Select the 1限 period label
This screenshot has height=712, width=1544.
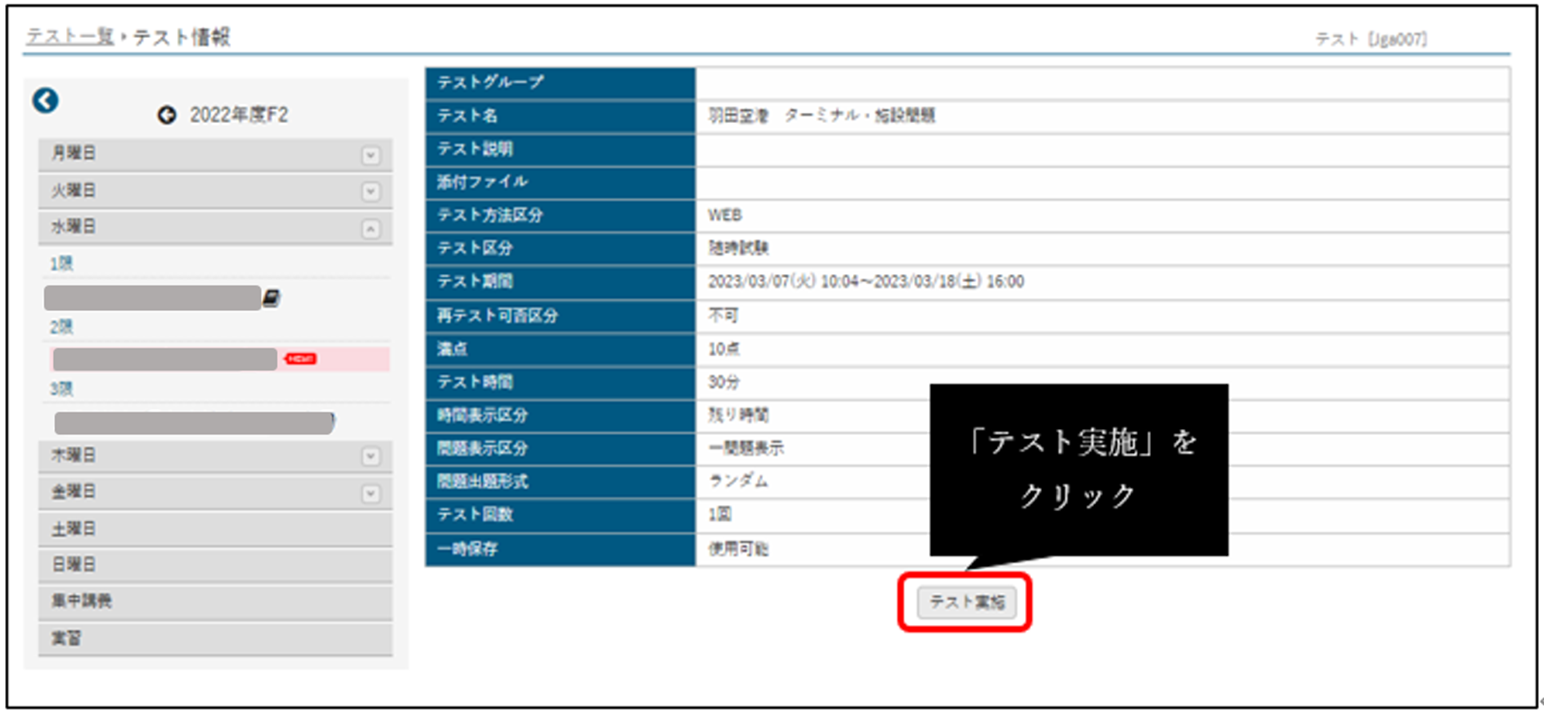[x=61, y=264]
